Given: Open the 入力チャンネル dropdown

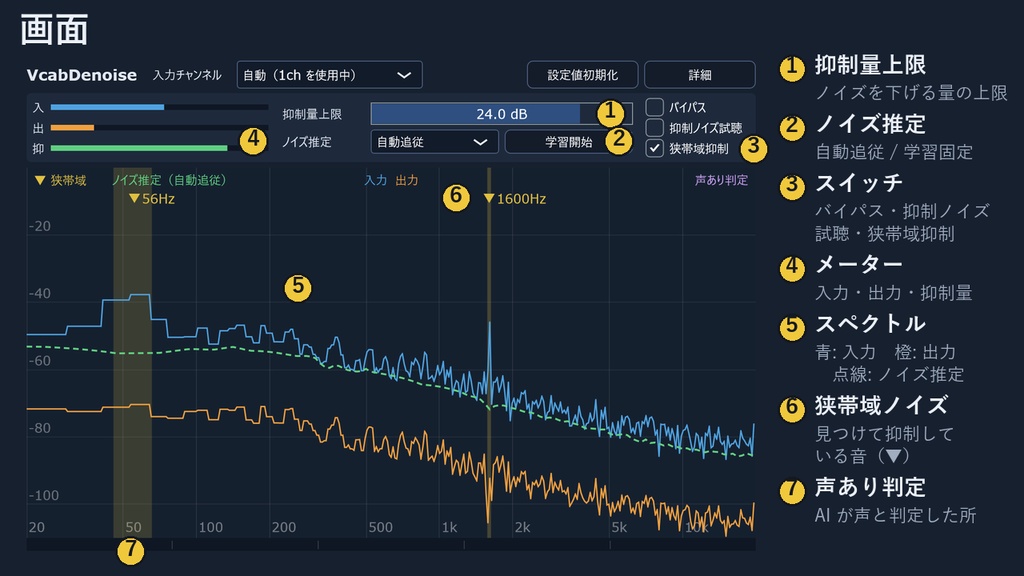Looking at the screenshot, I should (x=329, y=75).
